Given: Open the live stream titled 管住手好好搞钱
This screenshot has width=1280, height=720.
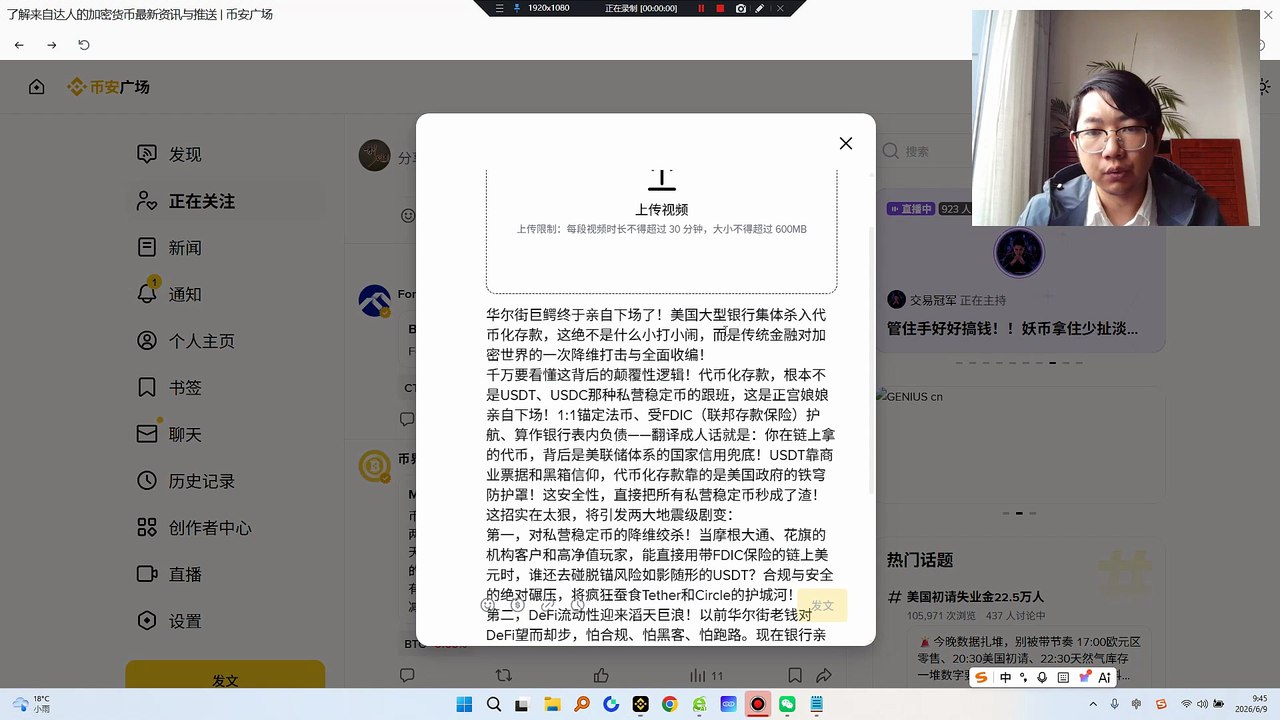Looking at the screenshot, I should [1012, 328].
